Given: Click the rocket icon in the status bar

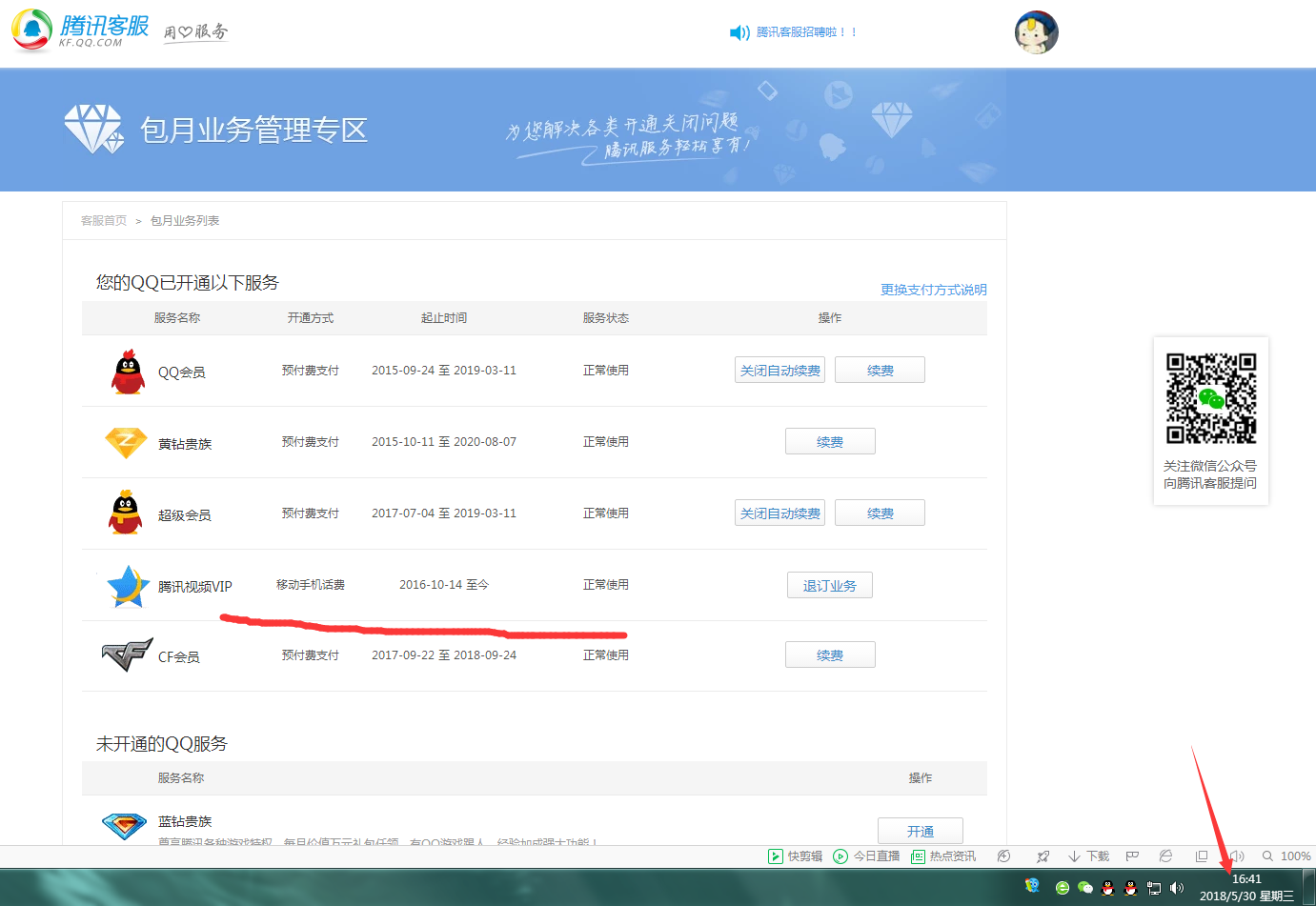Looking at the screenshot, I should click(x=1043, y=856).
